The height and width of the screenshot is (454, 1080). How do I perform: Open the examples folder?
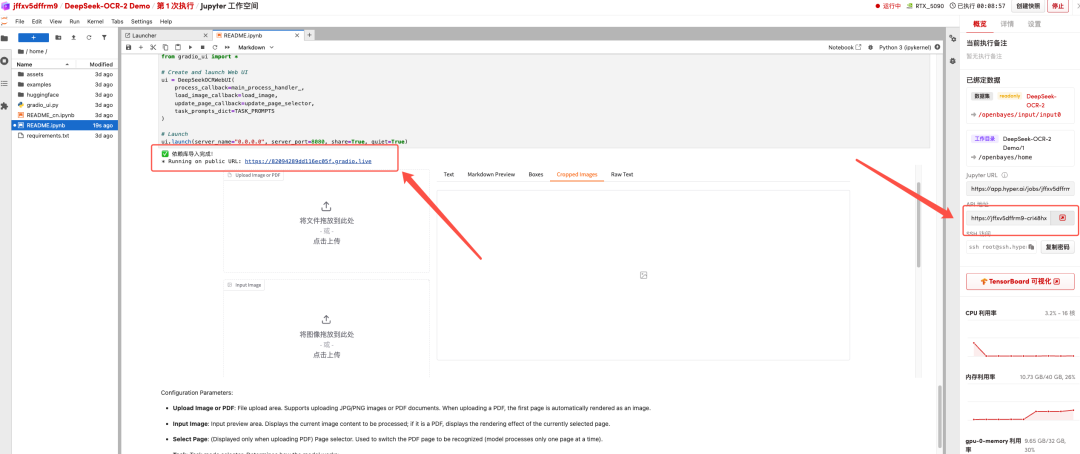(x=65, y=84)
